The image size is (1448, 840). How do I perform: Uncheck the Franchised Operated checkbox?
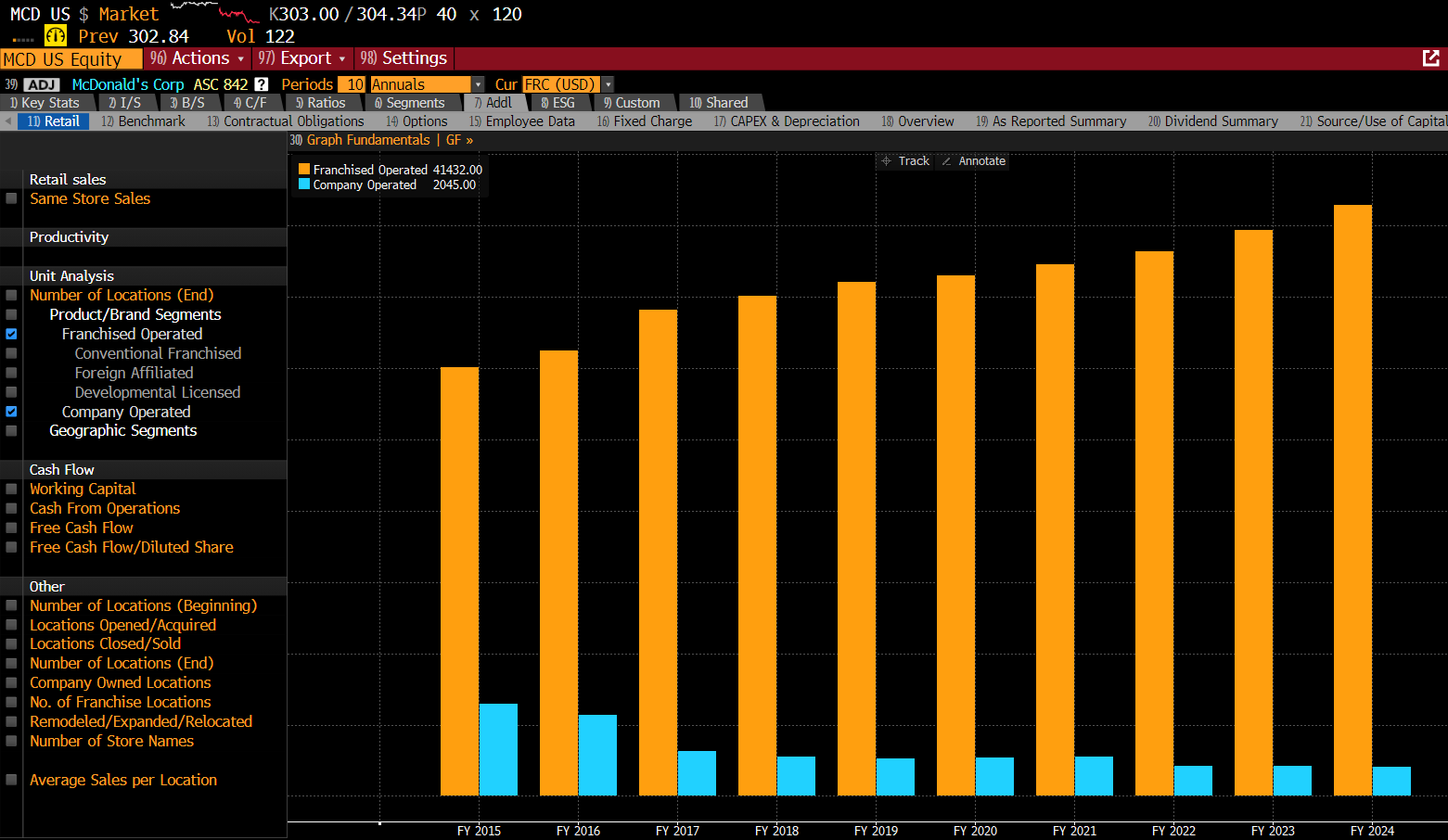click(x=11, y=334)
